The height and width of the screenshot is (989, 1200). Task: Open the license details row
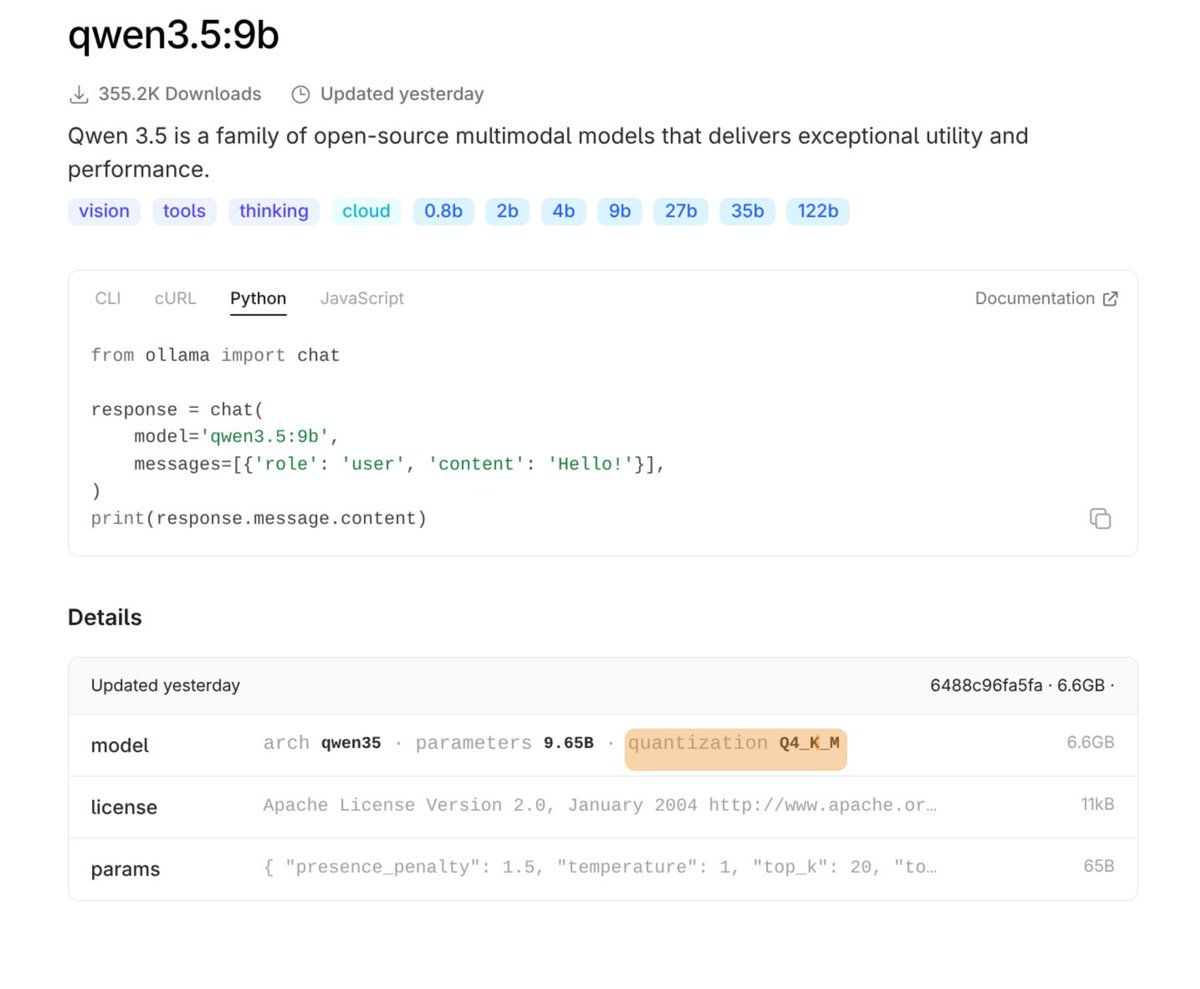tap(602, 807)
